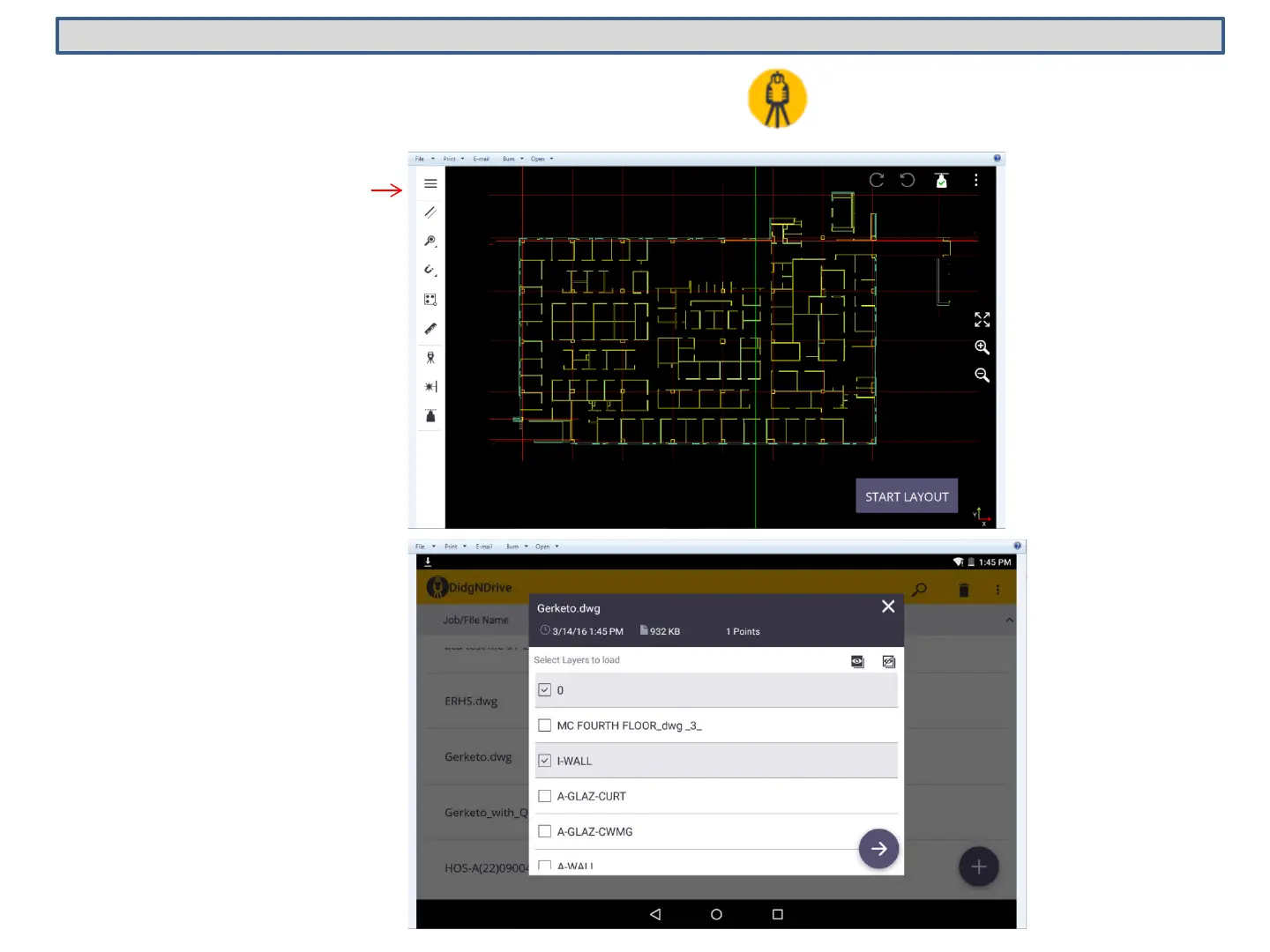Click the search icon in DidgNDrive header

(x=920, y=589)
